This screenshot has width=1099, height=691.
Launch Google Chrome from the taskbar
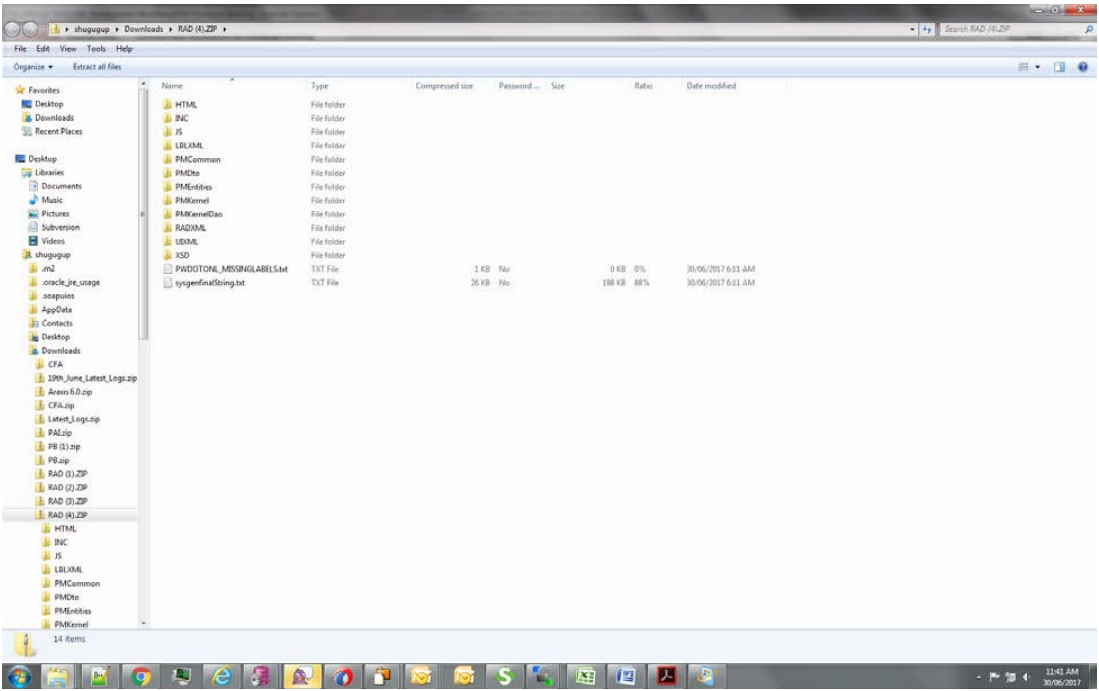tap(141, 676)
